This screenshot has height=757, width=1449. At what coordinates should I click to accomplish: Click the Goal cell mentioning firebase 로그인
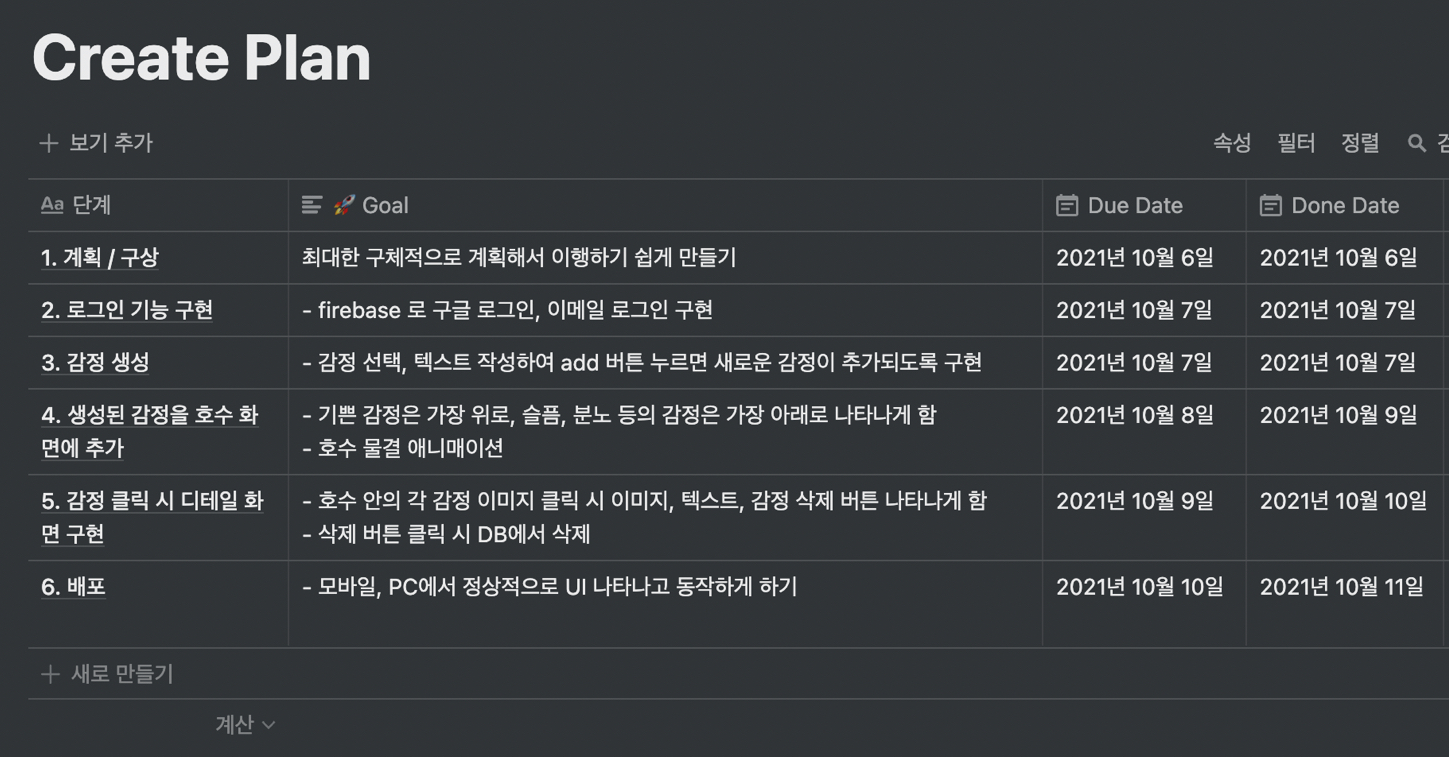pyautogui.click(x=665, y=310)
